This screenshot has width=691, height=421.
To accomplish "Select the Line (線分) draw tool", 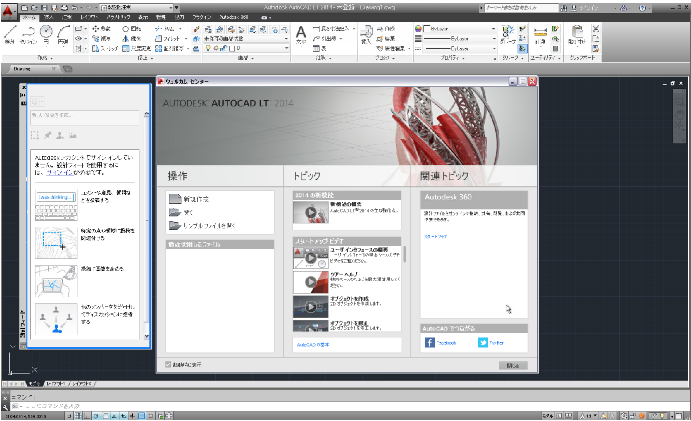I will tap(10, 35).
